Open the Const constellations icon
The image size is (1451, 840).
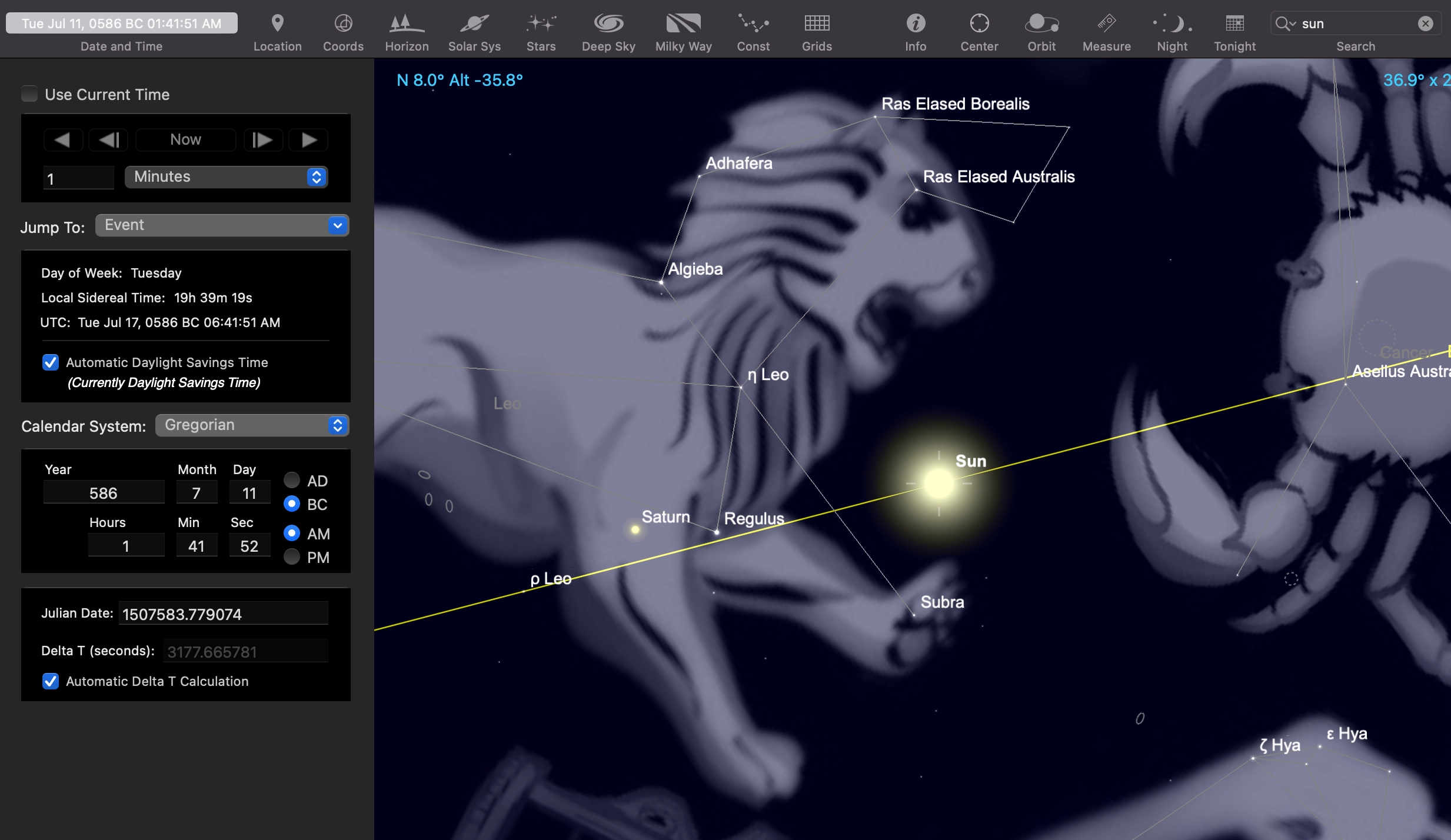753,24
